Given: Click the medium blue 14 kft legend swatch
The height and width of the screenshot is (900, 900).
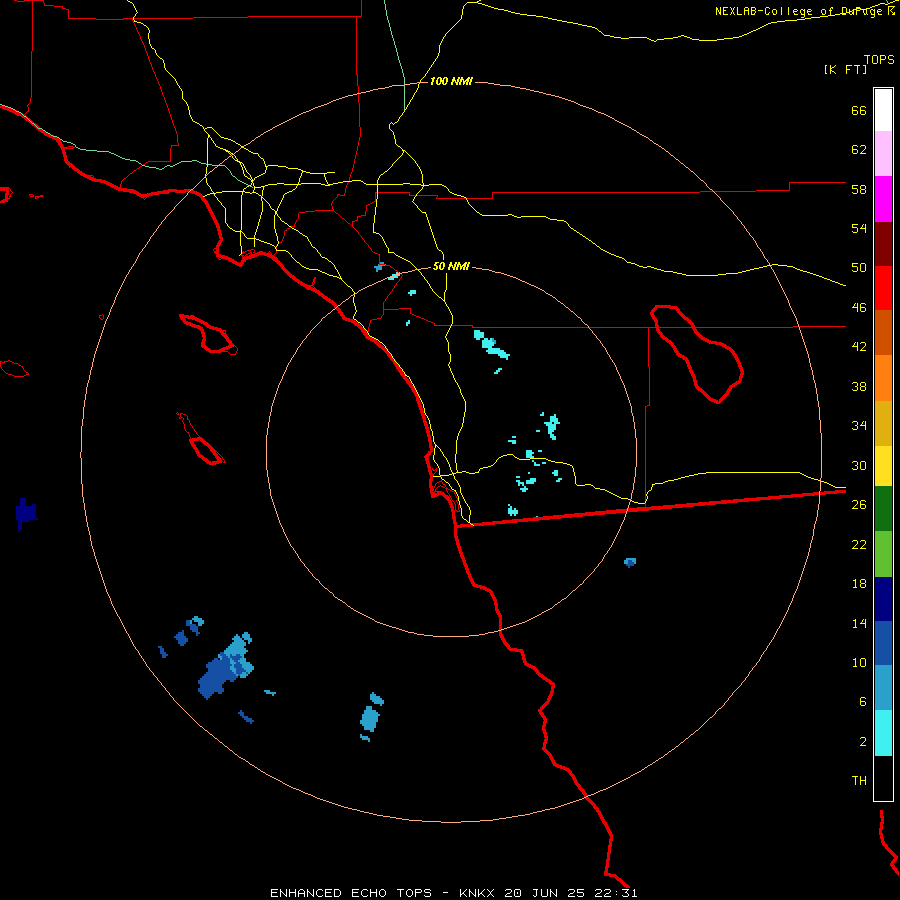Looking at the screenshot, I should [883, 643].
